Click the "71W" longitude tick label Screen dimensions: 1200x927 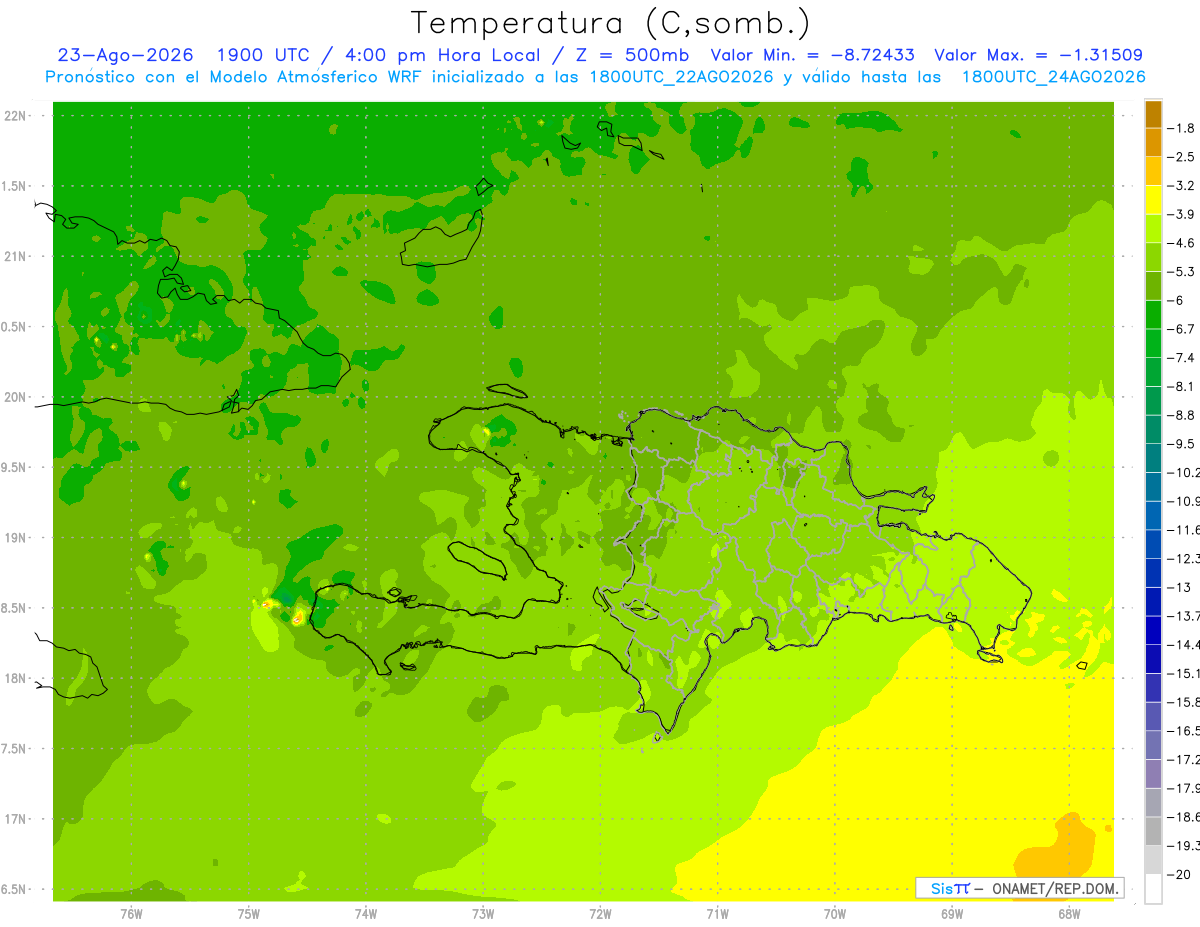click(717, 914)
